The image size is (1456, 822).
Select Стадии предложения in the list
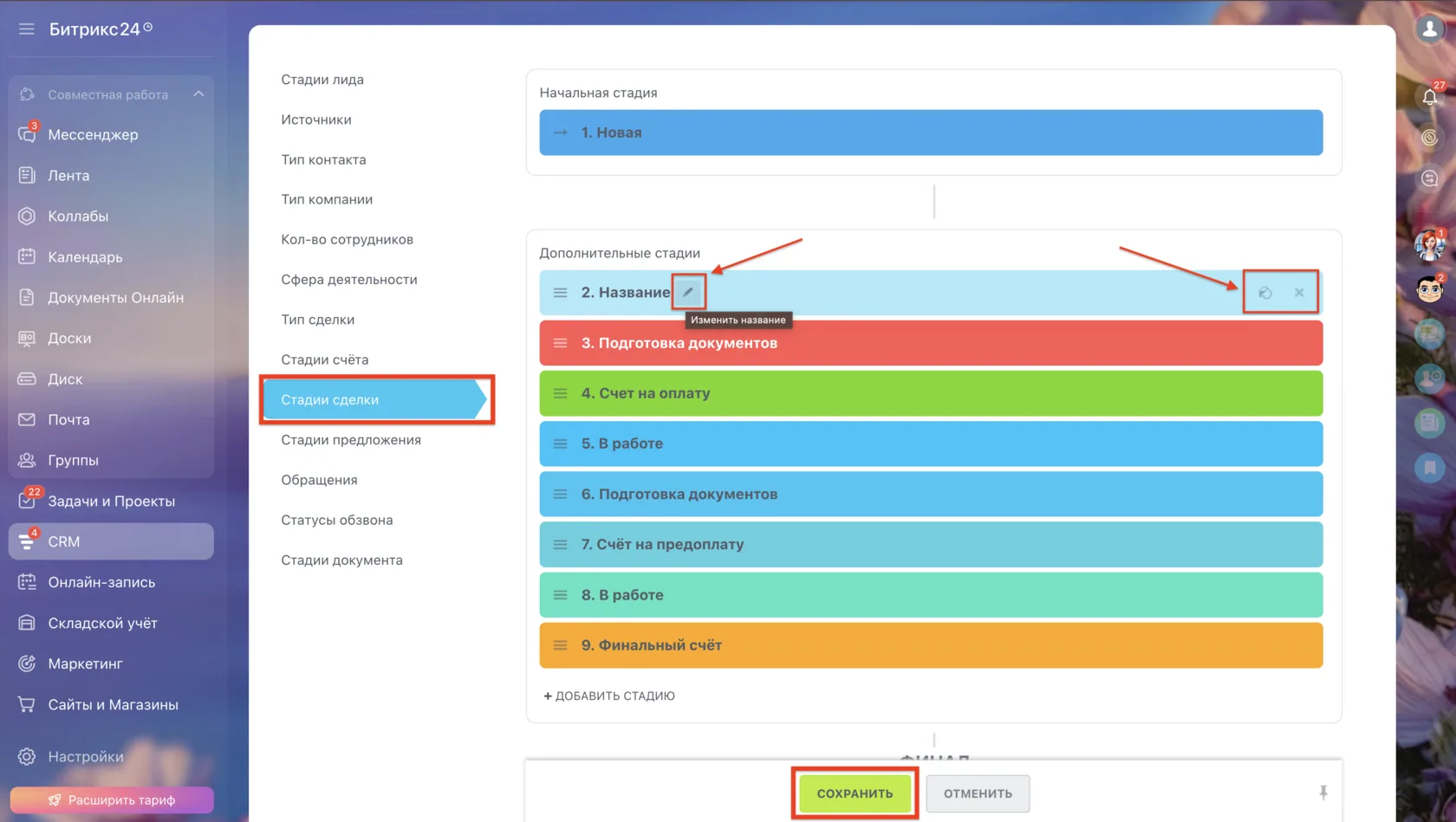click(351, 440)
